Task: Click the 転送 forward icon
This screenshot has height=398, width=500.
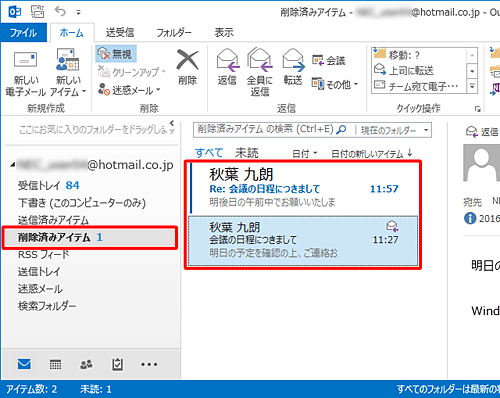Action: click(x=293, y=61)
